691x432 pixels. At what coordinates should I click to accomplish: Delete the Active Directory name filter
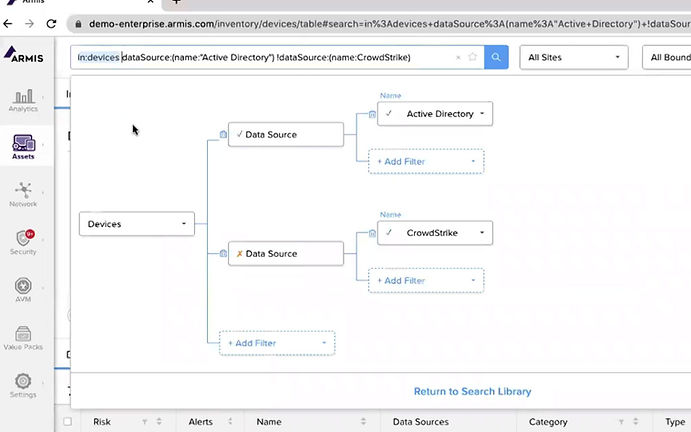372,114
